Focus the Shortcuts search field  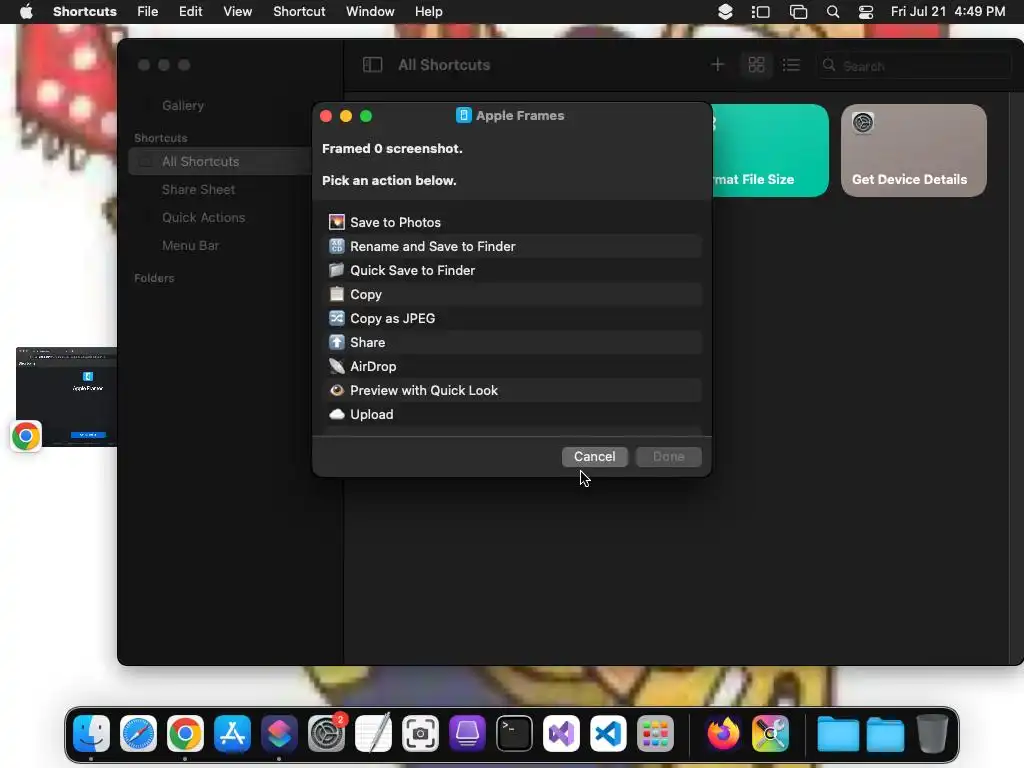click(913, 65)
